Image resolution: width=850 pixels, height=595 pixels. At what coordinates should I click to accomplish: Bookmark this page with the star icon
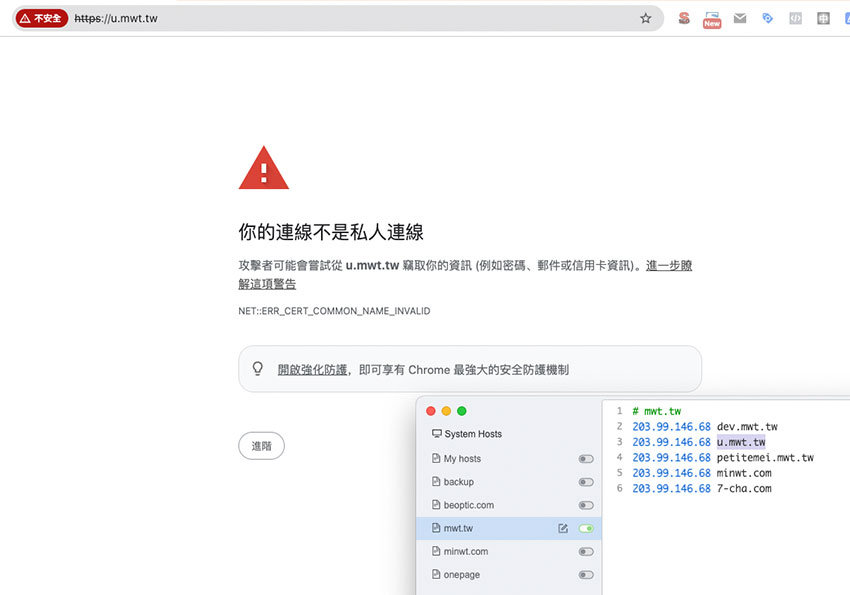(645, 18)
